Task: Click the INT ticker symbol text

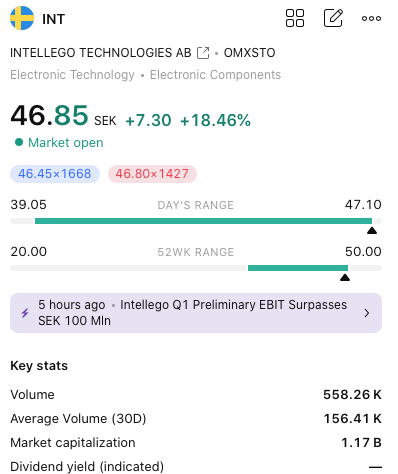Action: click(x=53, y=19)
